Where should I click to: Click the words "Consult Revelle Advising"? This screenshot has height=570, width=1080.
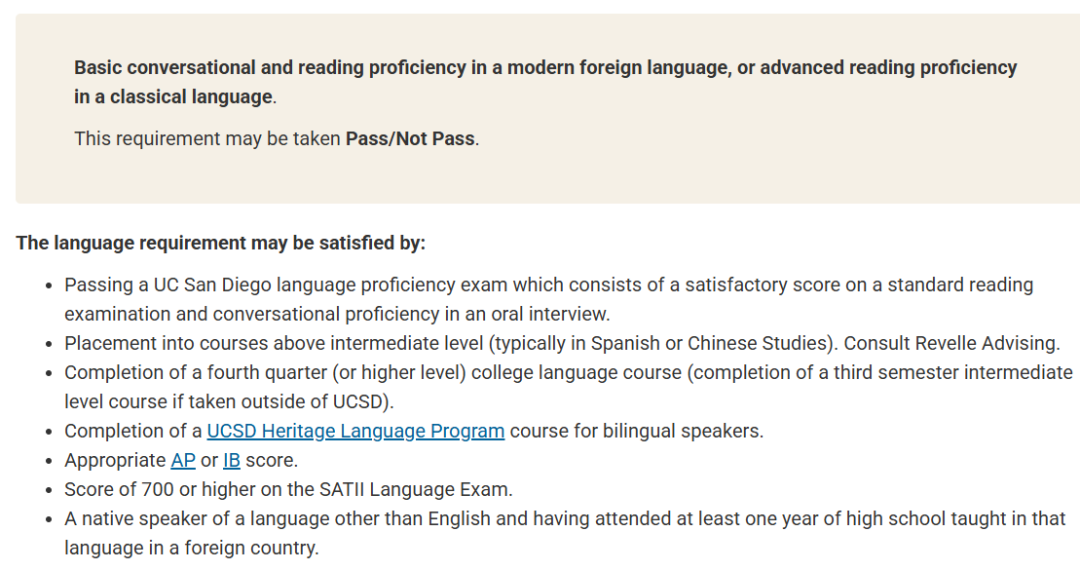coord(951,343)
